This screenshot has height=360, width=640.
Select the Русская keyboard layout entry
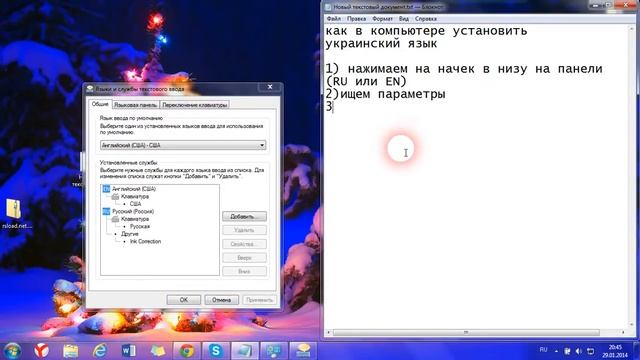[x=140, y=226]
